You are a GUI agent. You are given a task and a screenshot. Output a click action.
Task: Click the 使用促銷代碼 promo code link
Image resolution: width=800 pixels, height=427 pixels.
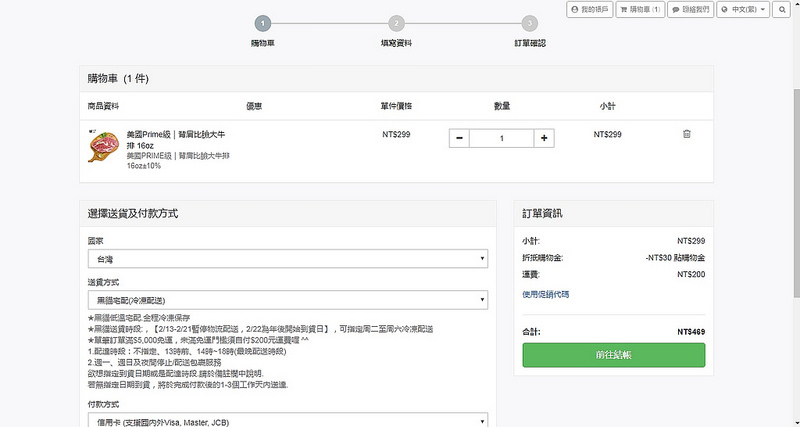545,294
